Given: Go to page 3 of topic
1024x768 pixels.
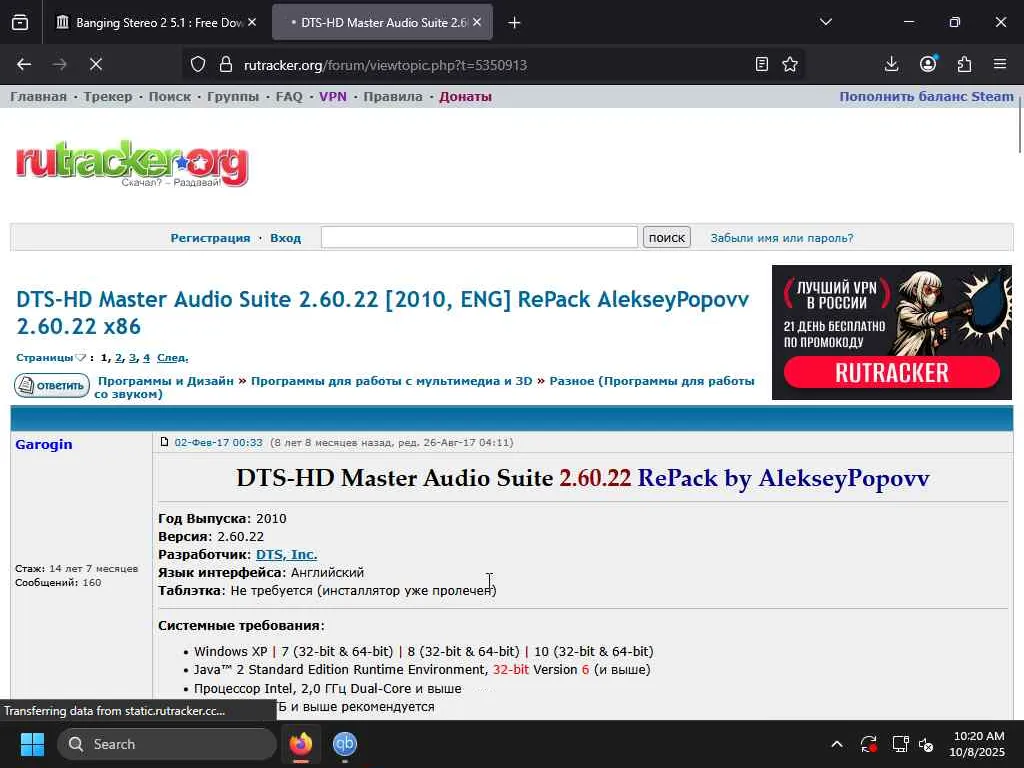Looking at the screenshot, I should tap(132, 358).
